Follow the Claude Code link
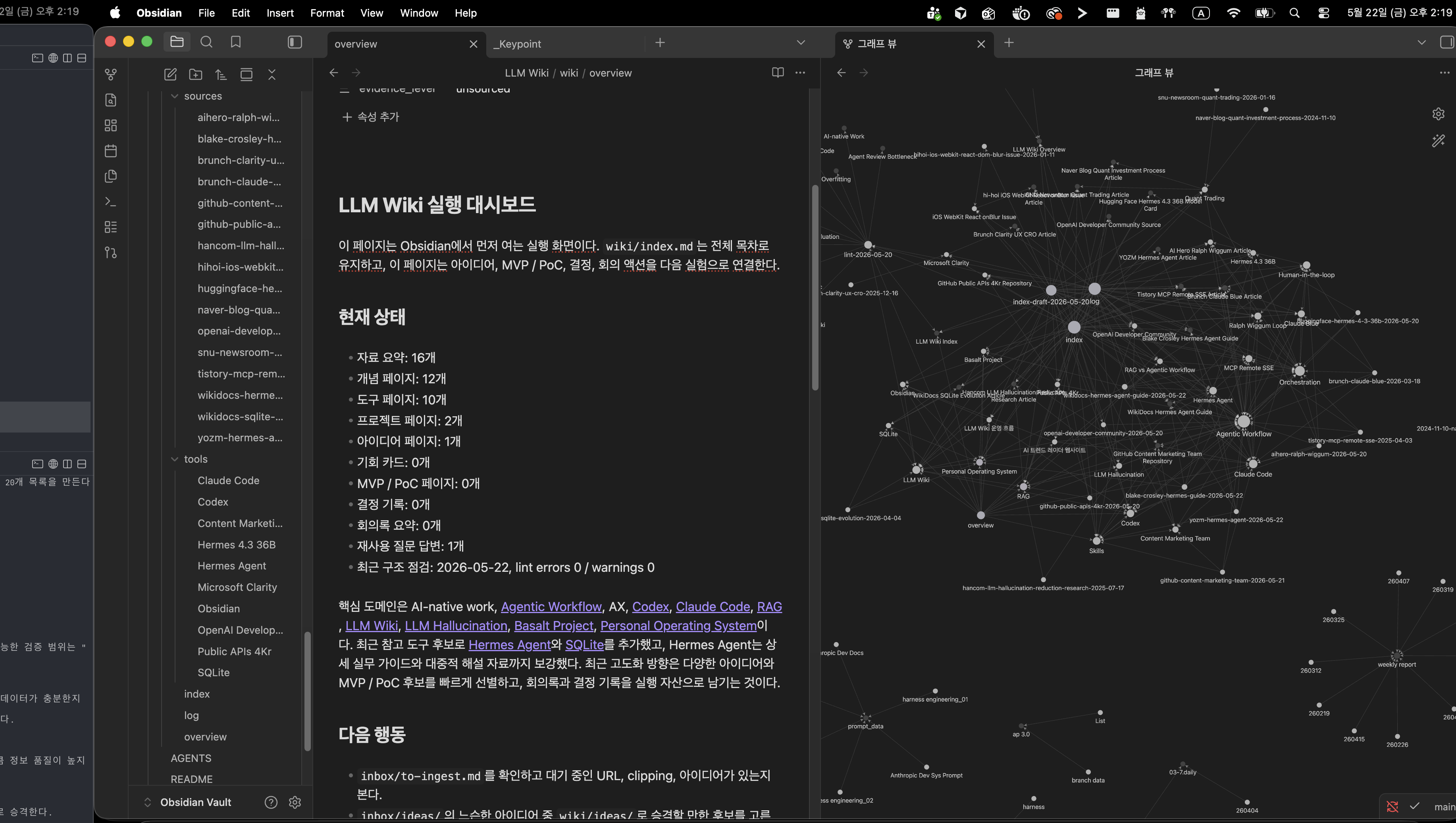This screenshot has width=1456, height=823. coord(713,606)
